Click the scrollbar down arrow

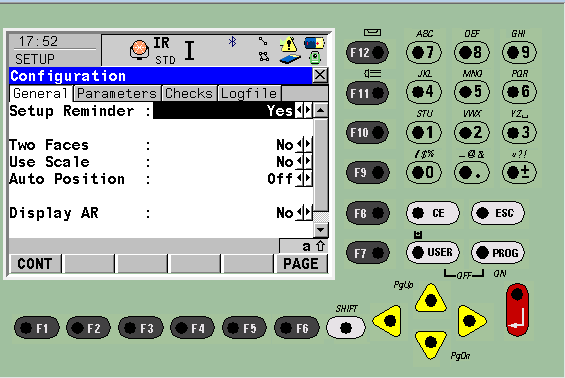click(321, 230)
